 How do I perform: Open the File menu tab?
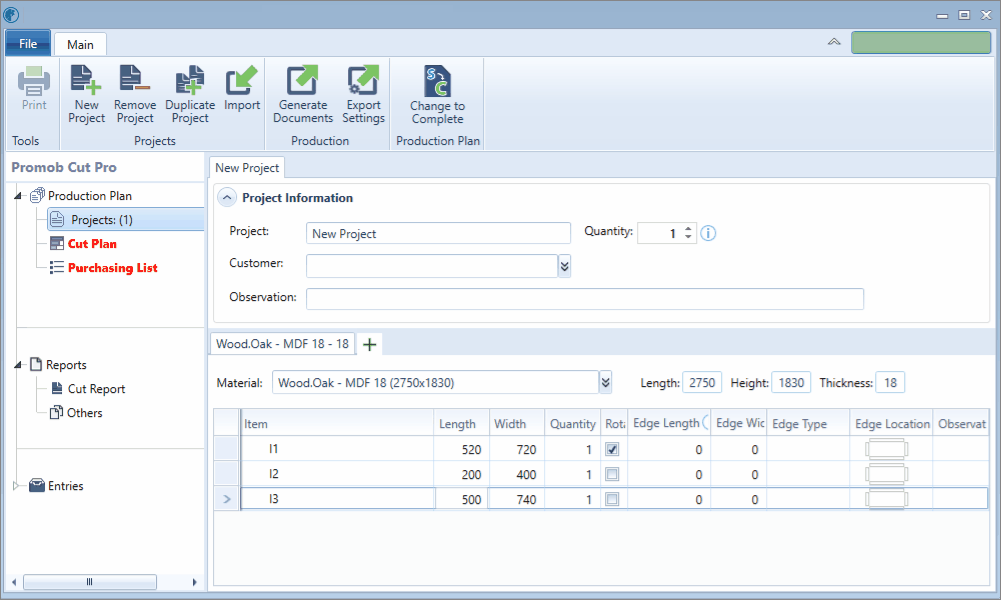pyautogui.click(x=28, y=43)
